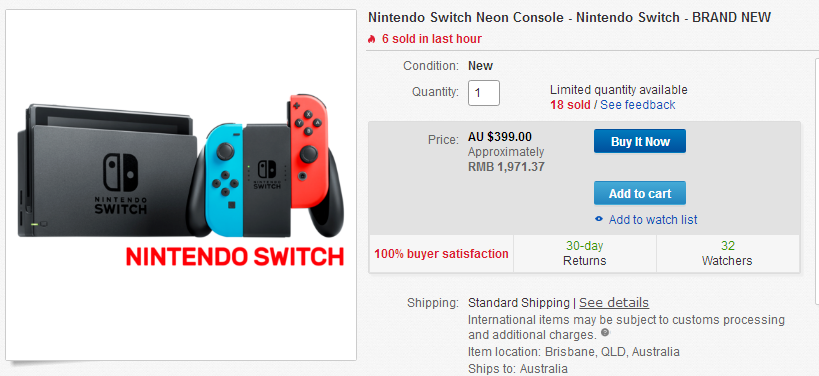This screenshot has height=376, width=819.
Task: Click the red NINTENDO SWITCH logo text
Action: [235, 257]
